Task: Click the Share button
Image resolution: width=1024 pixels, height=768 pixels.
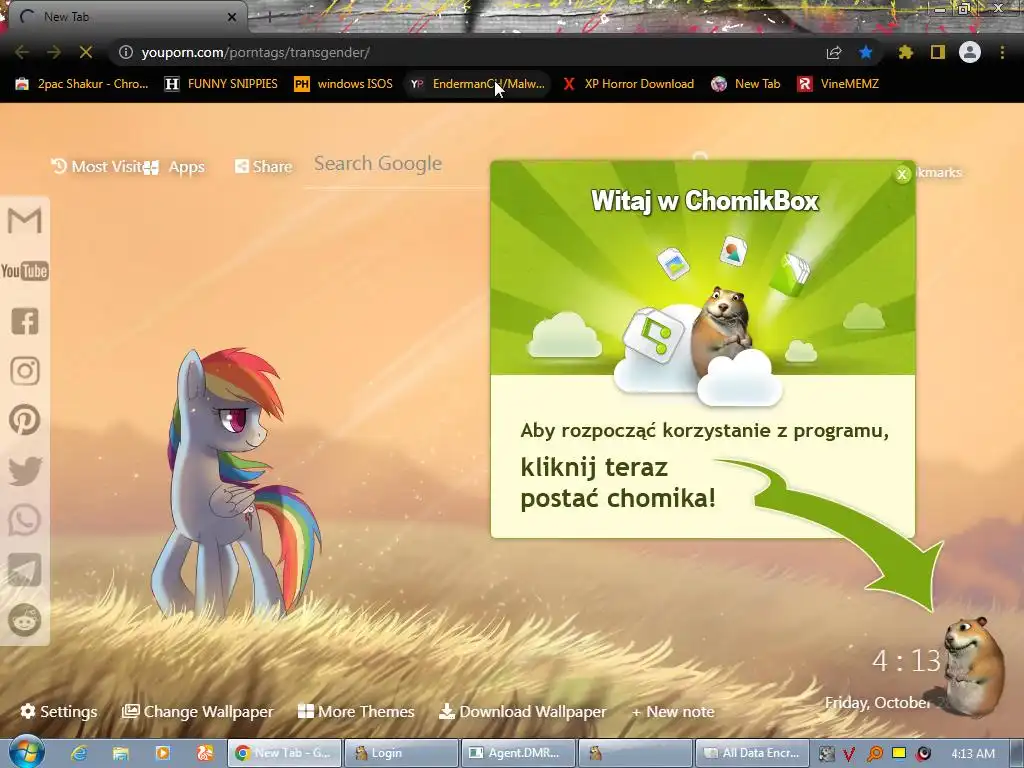Action: (x=264, y=167)
